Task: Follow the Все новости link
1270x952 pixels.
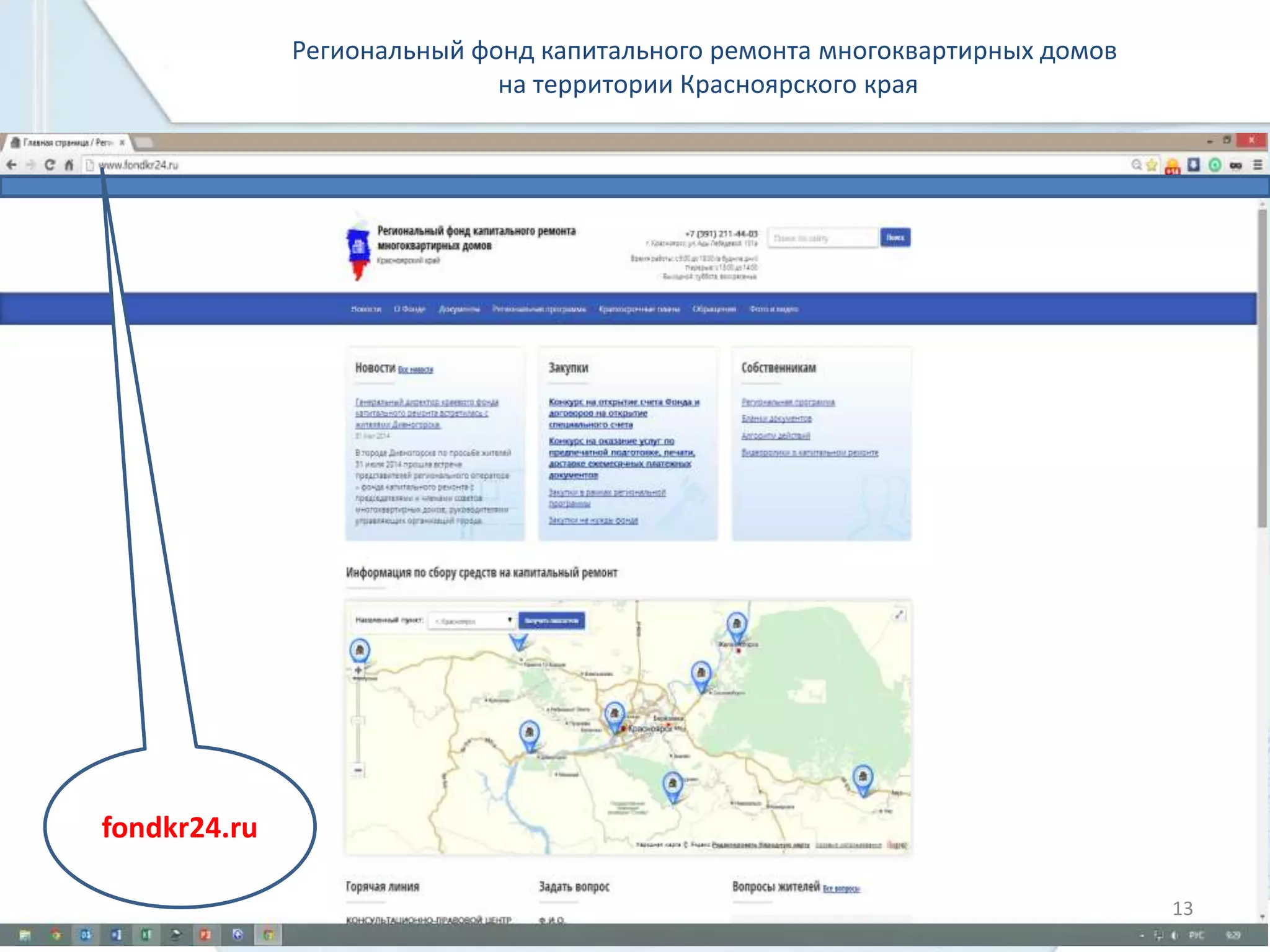Action: pyautogui.click(x=415, y=370)
